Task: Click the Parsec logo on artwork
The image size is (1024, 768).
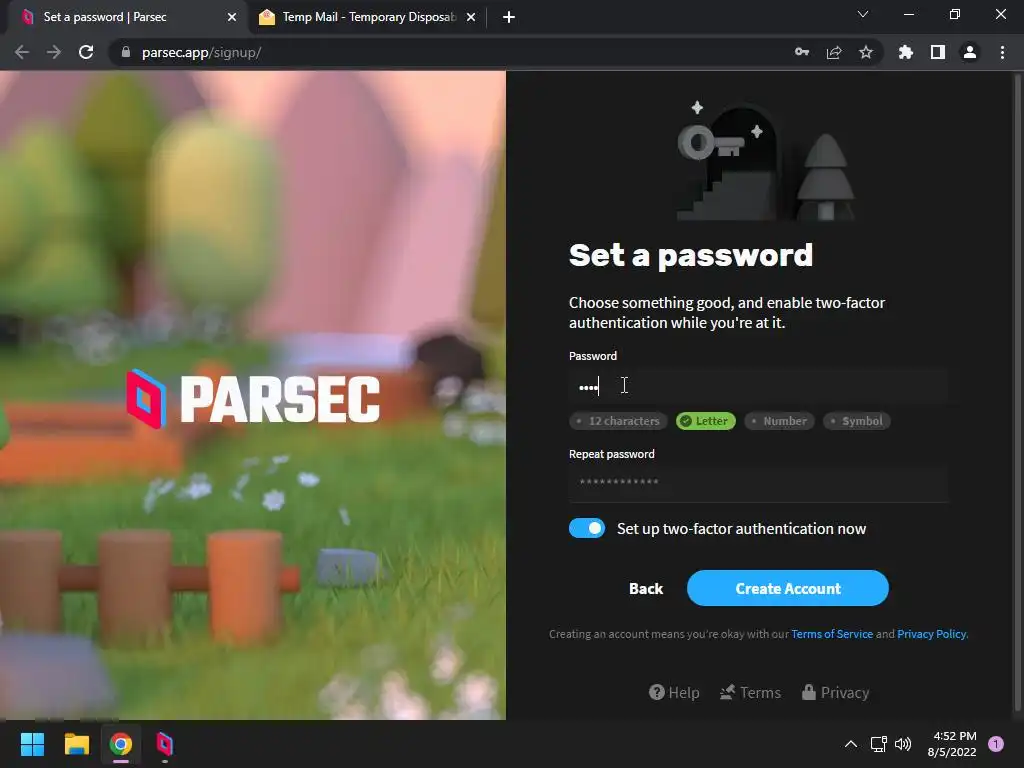Action: [253, 400]
